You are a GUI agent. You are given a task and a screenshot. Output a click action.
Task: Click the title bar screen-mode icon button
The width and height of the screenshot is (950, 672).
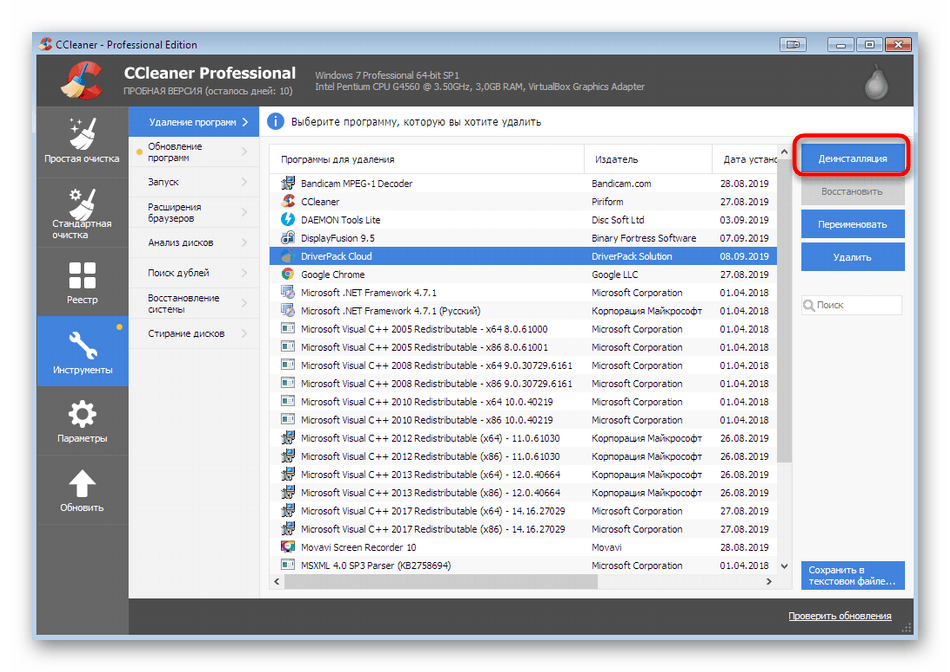pyautogui.click(x=793, y=44)
